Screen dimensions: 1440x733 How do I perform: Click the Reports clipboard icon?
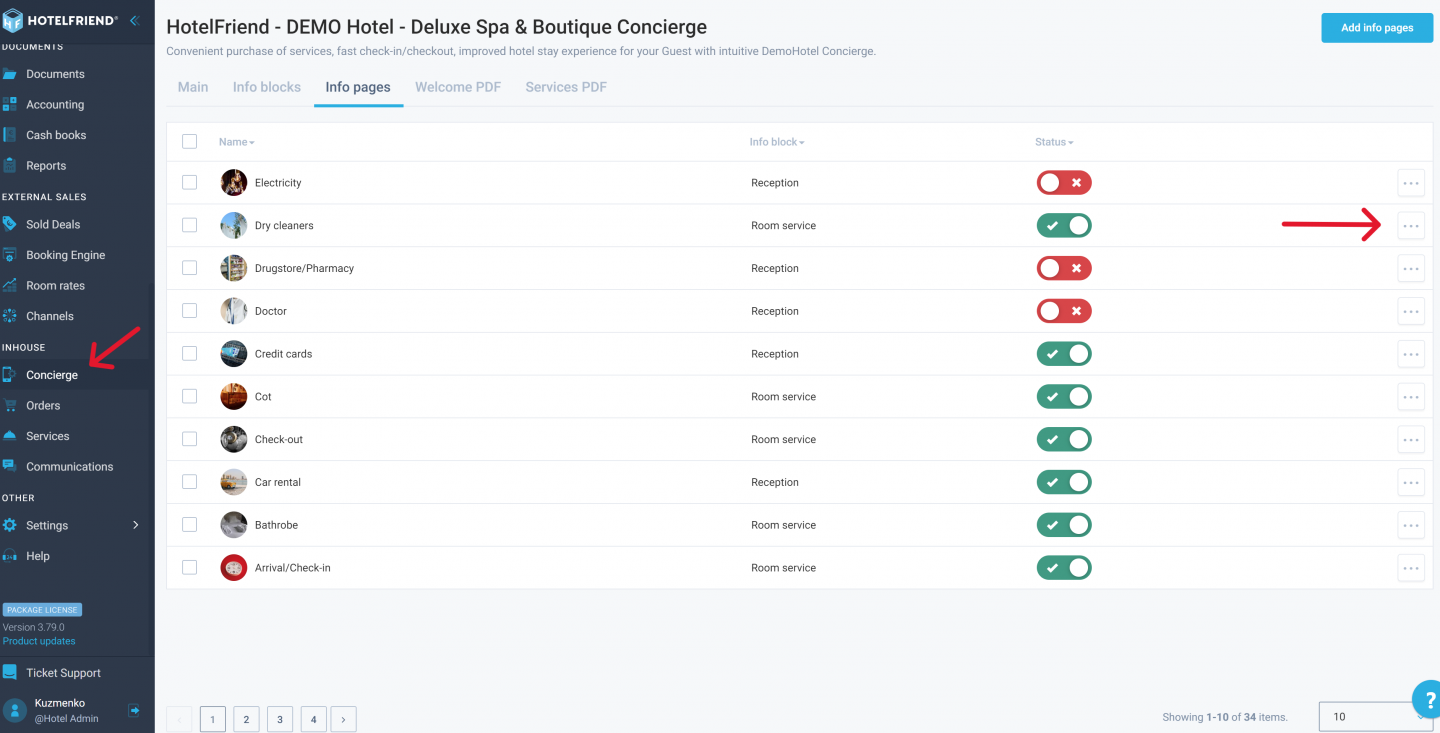pos(10,165)
